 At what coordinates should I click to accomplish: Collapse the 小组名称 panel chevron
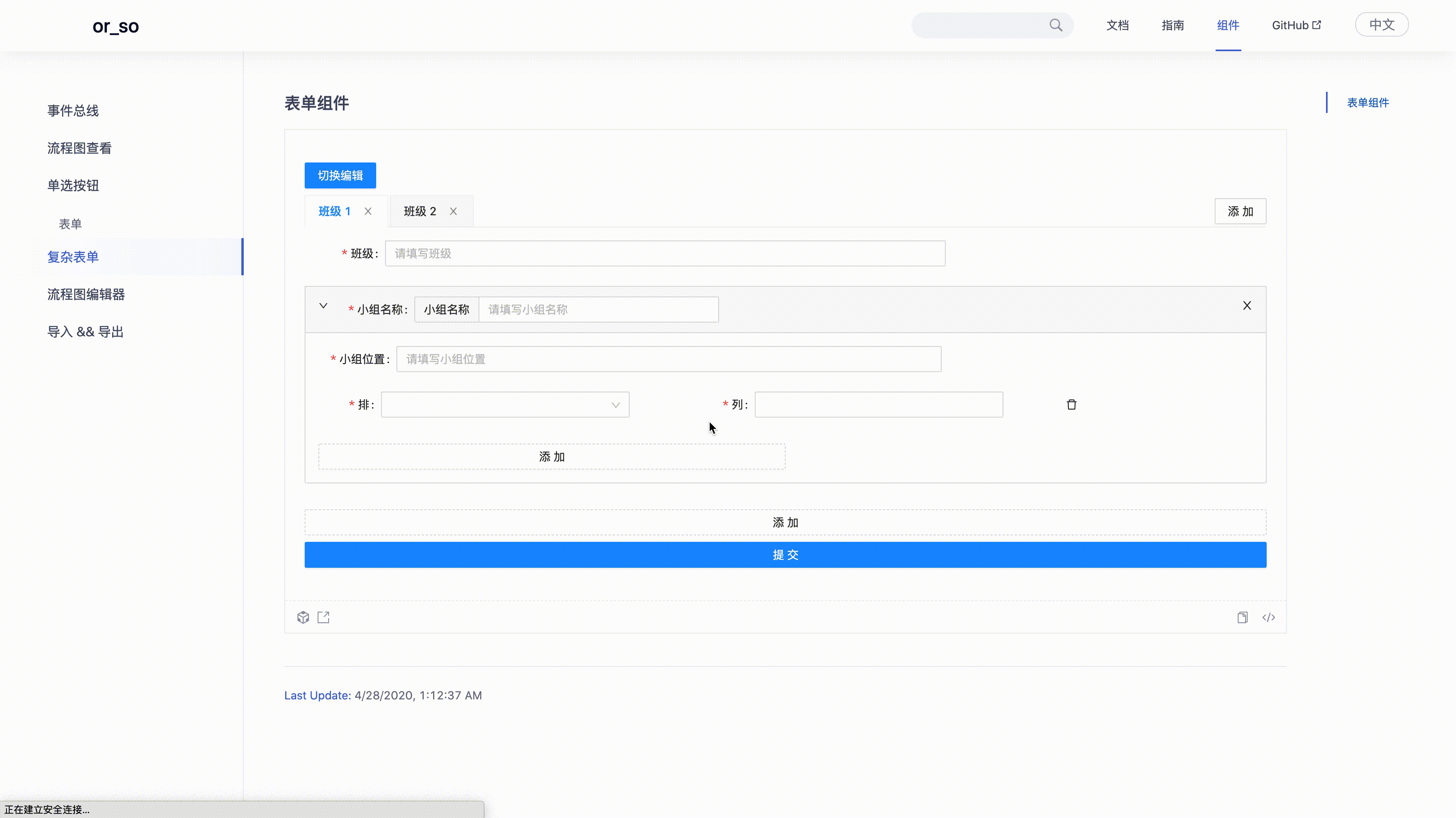pos(323,305)
